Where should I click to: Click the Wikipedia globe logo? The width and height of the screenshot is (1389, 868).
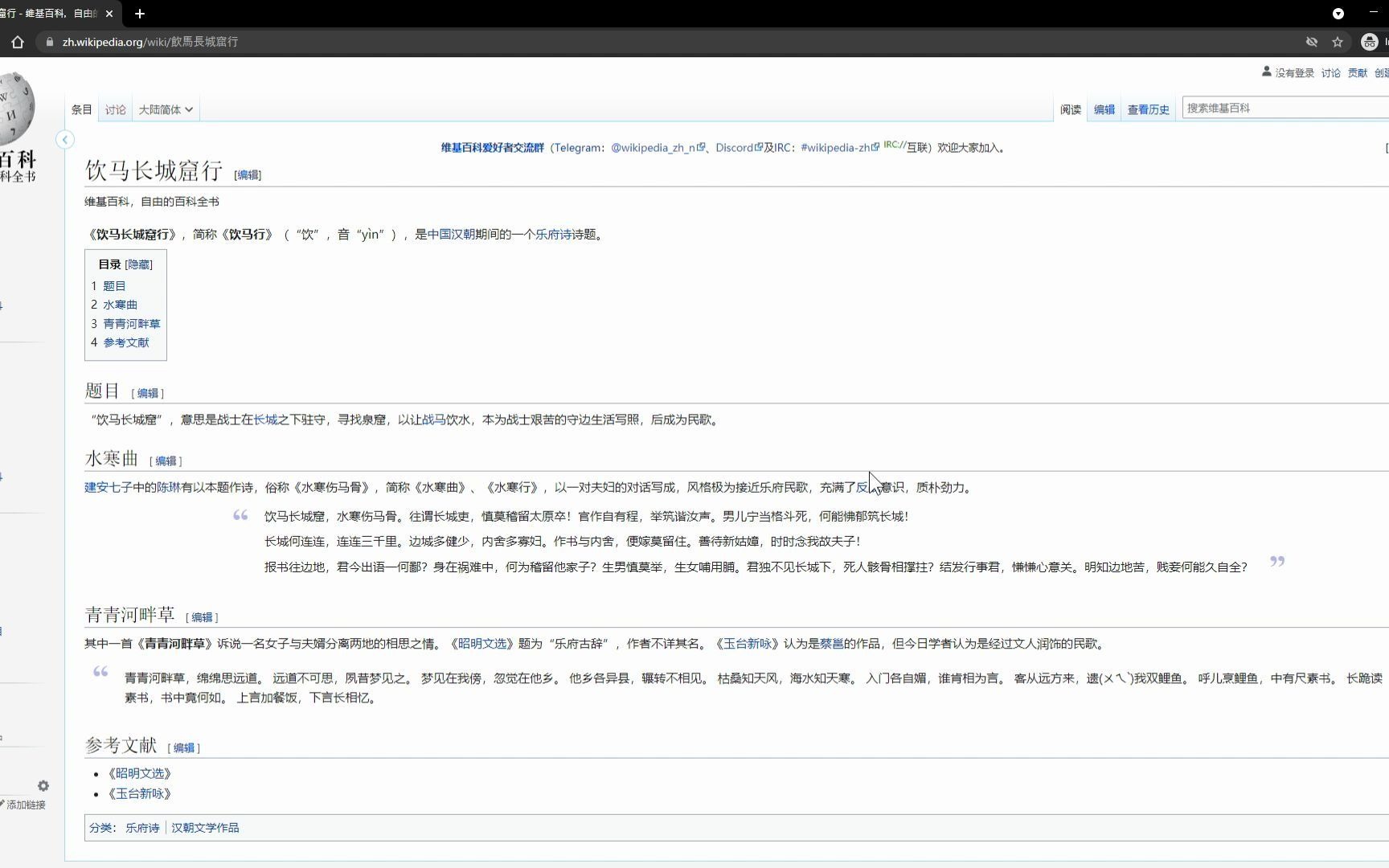click(x=16, y=108)
